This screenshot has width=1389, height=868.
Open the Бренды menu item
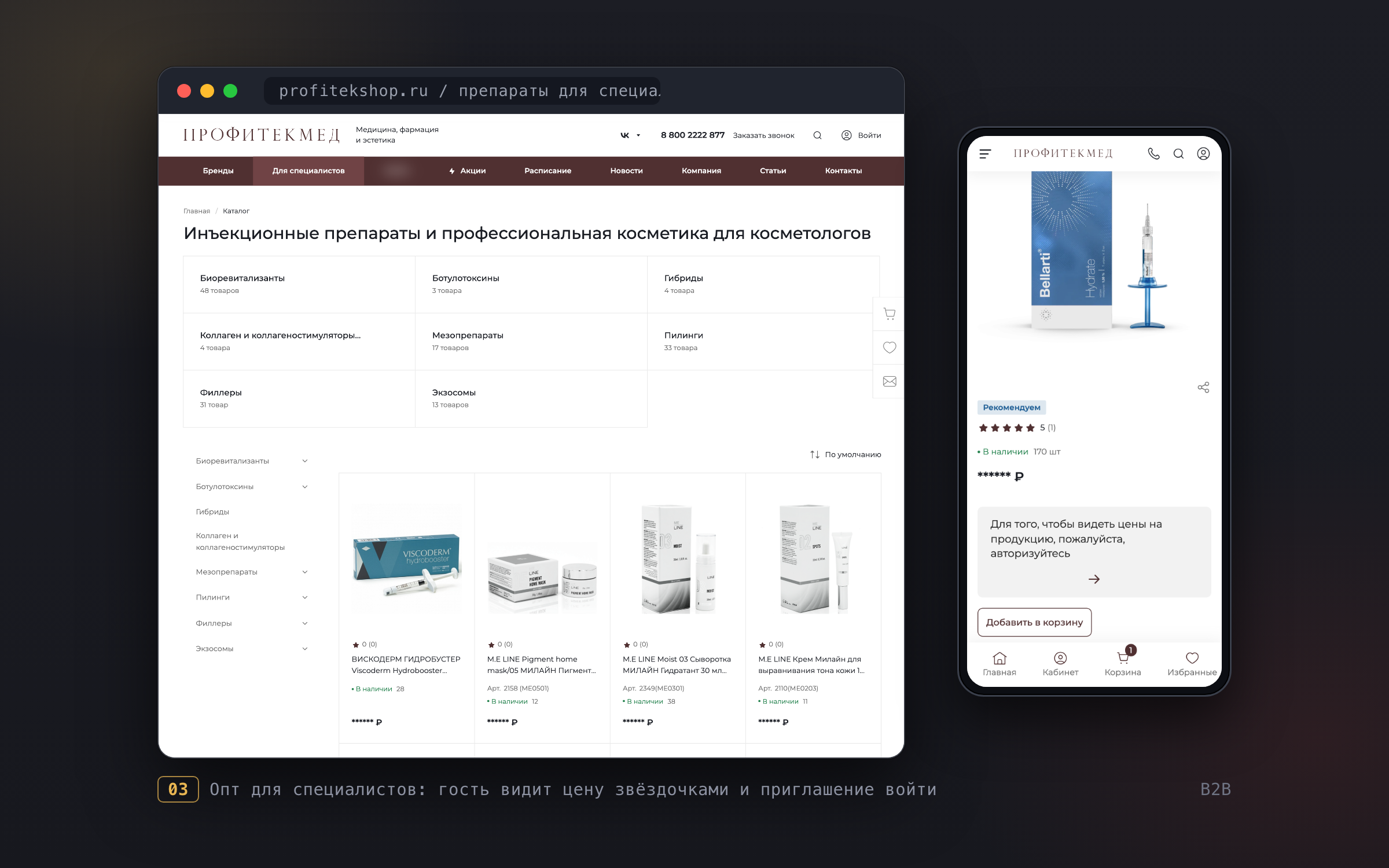point(218,171)
